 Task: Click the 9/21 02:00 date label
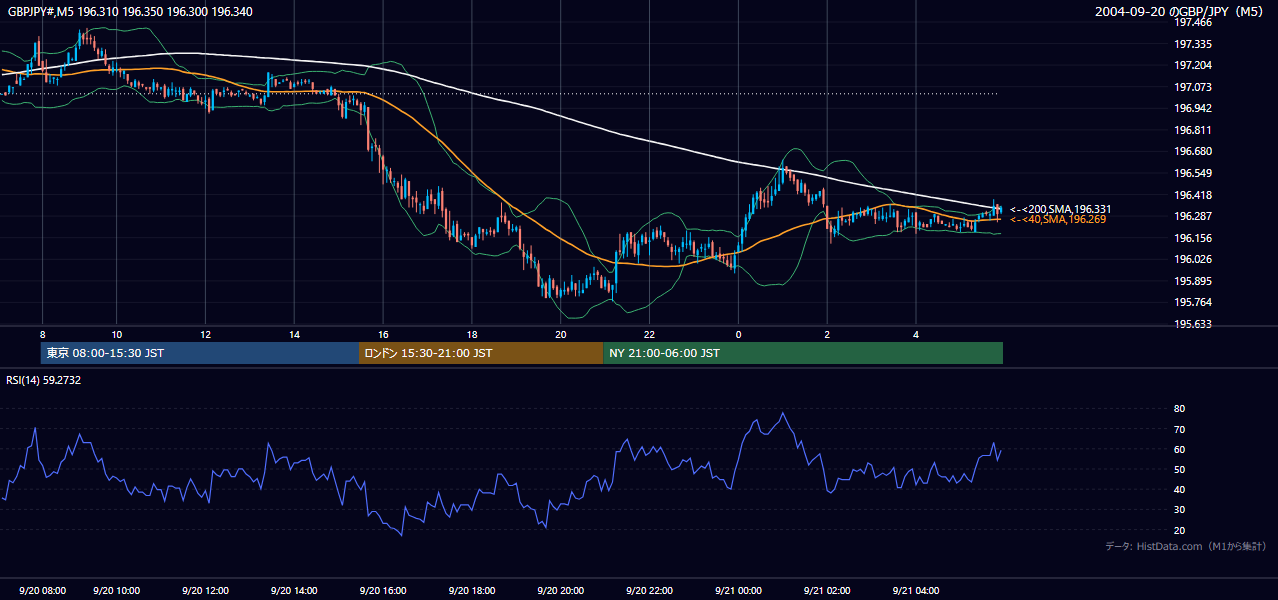(x=827, y=591)
